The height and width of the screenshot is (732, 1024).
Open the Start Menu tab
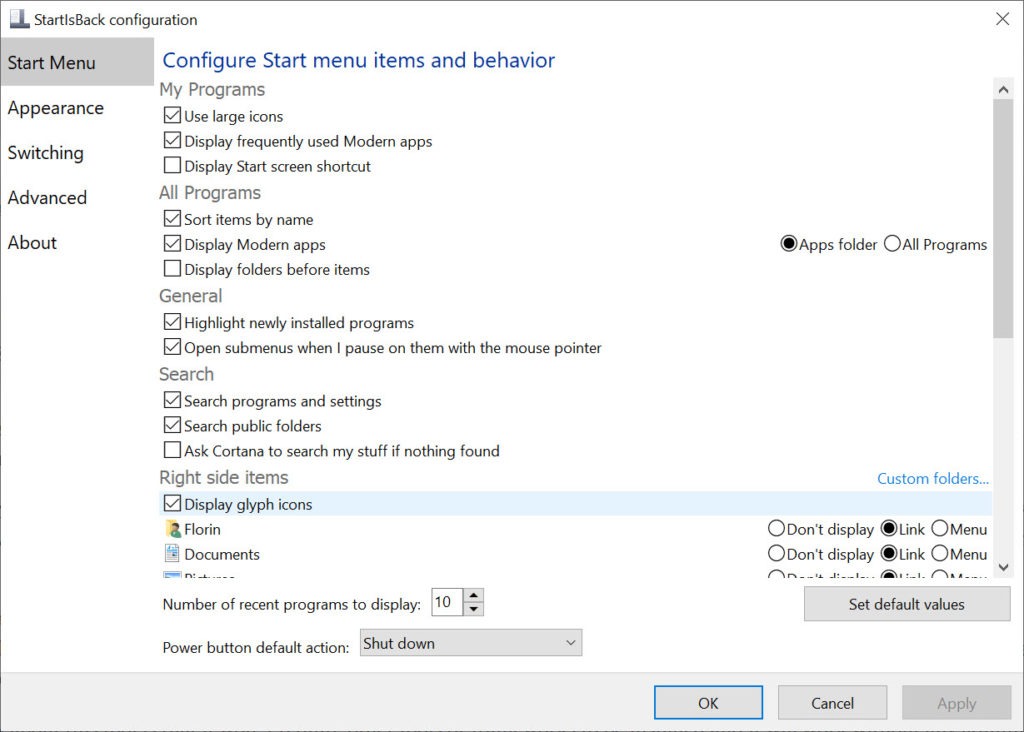click(77, 62)
